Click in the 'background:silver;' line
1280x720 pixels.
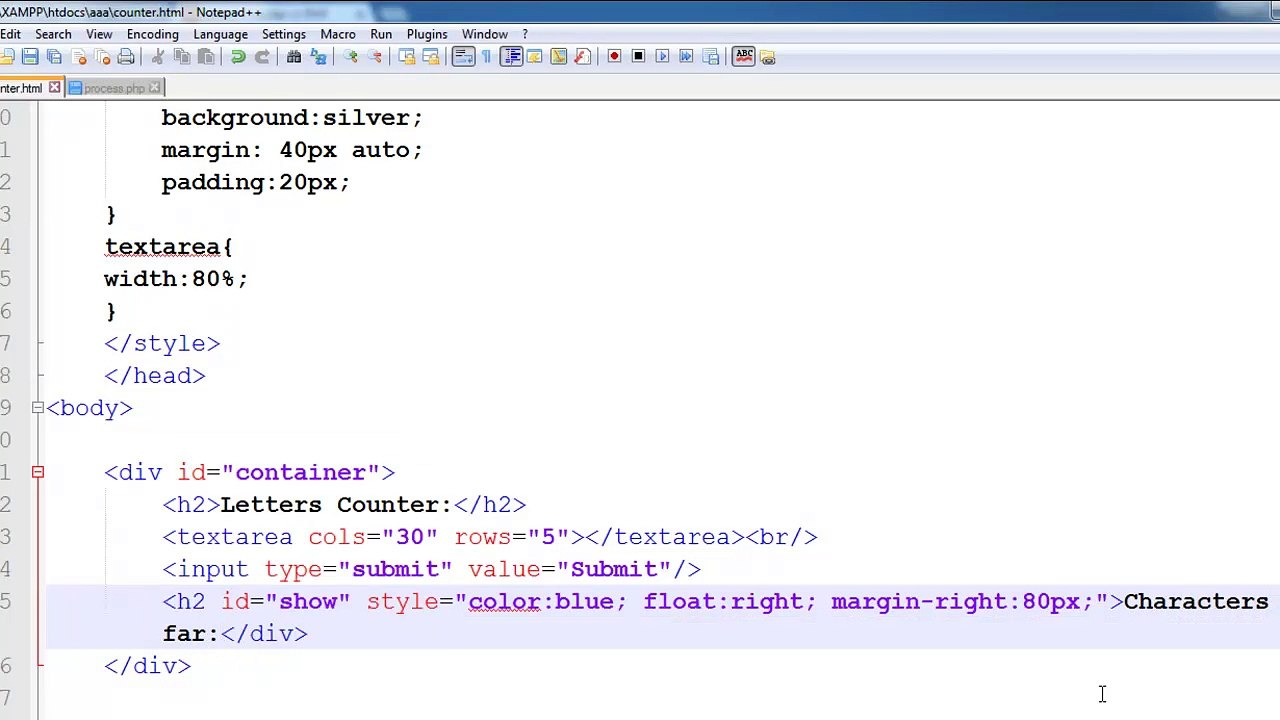292,118
